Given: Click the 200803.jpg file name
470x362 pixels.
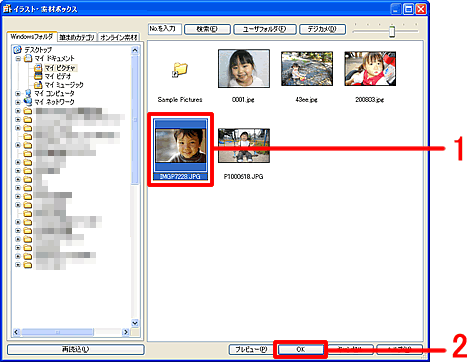Looking at the screenshot, I should pos(370,100).
